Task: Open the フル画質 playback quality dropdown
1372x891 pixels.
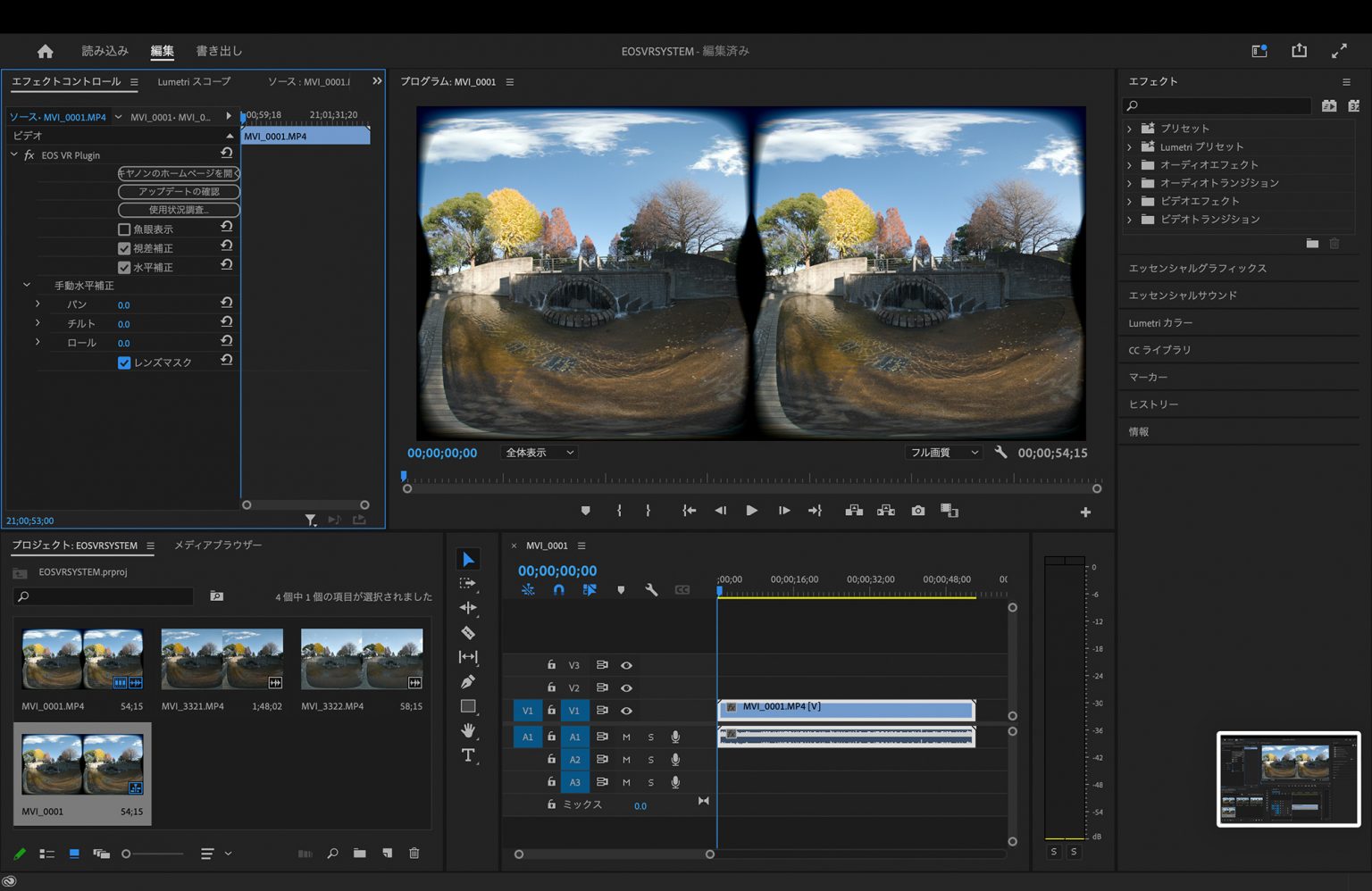Action: pyautogui.click(x=943, y=452)
